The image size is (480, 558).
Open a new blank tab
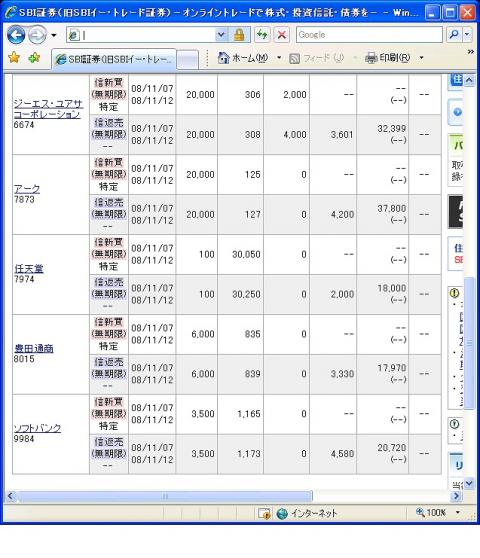tap(188, 59)
